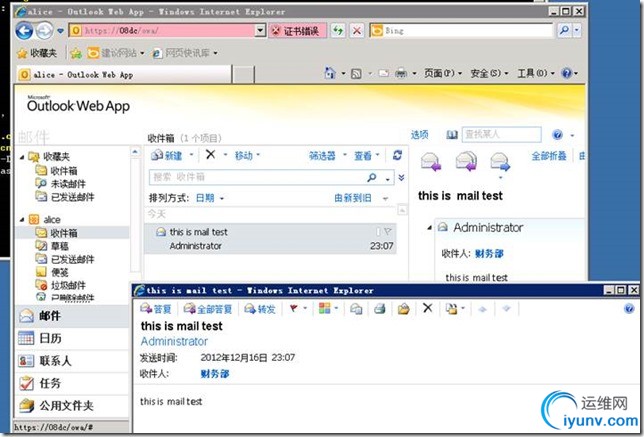
Task: Open categories icon in message window toolbar
Action: tap(324, 308)
